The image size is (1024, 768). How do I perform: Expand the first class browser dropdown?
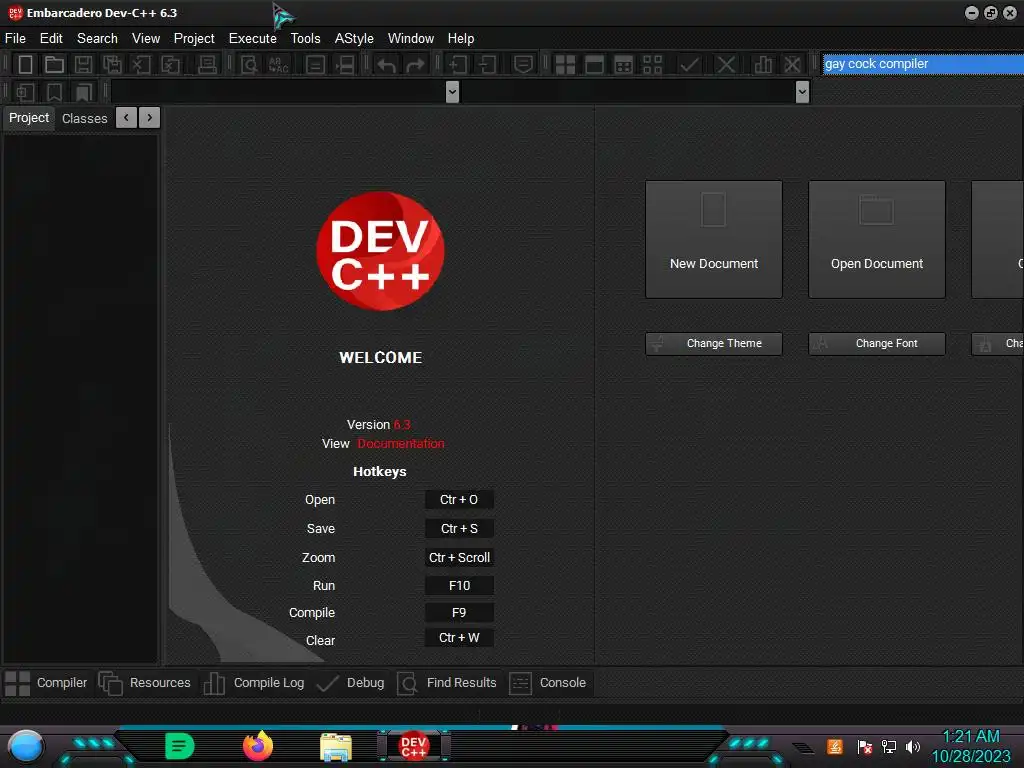(452, 92)
